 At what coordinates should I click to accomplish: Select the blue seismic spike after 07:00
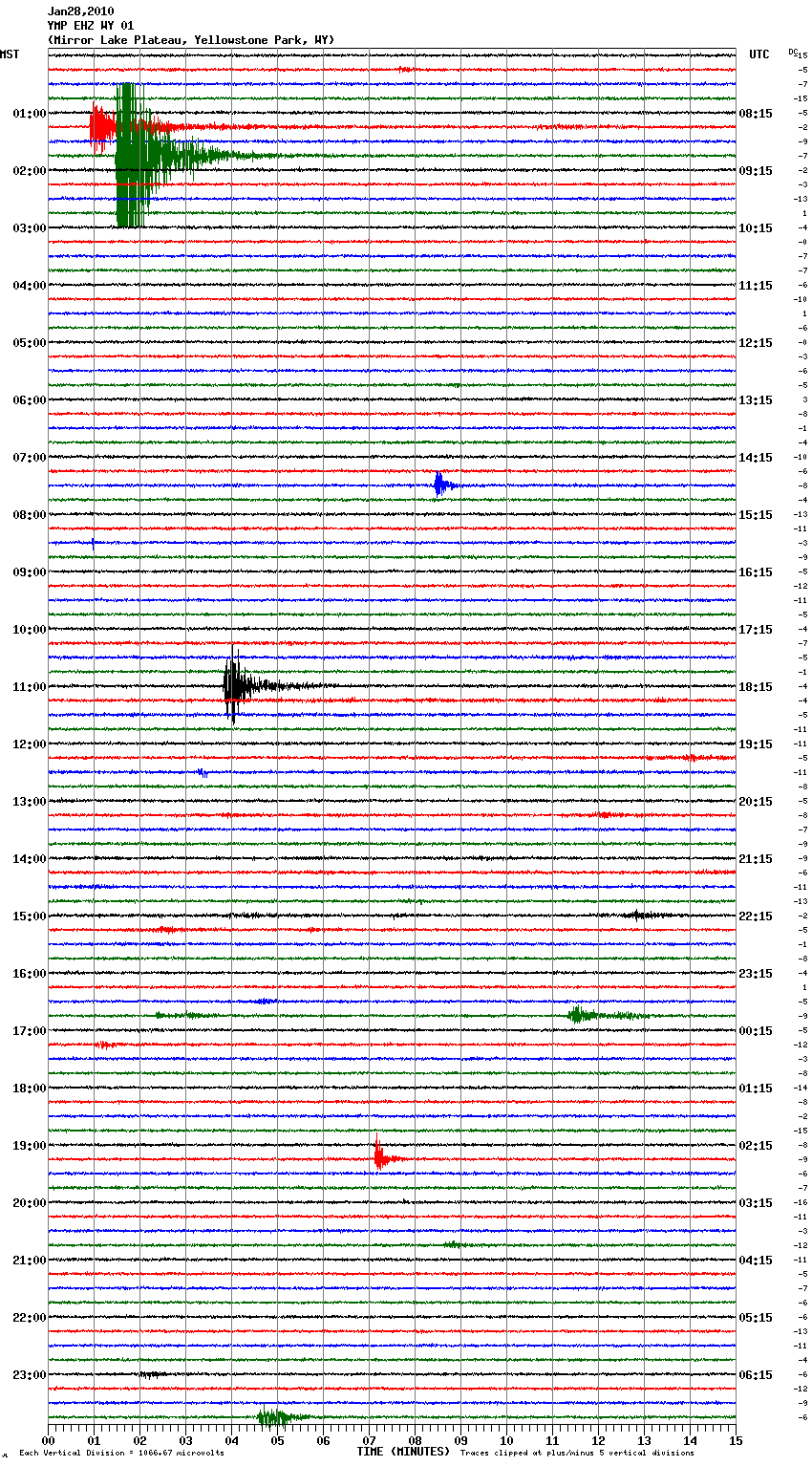click(439, 485)
